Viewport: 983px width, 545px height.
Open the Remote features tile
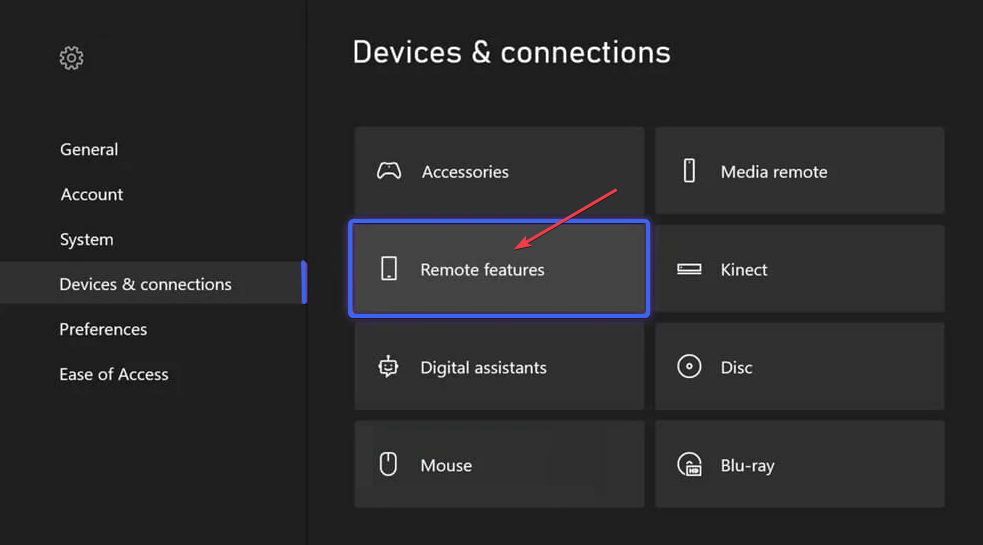(x=499, y=269)
